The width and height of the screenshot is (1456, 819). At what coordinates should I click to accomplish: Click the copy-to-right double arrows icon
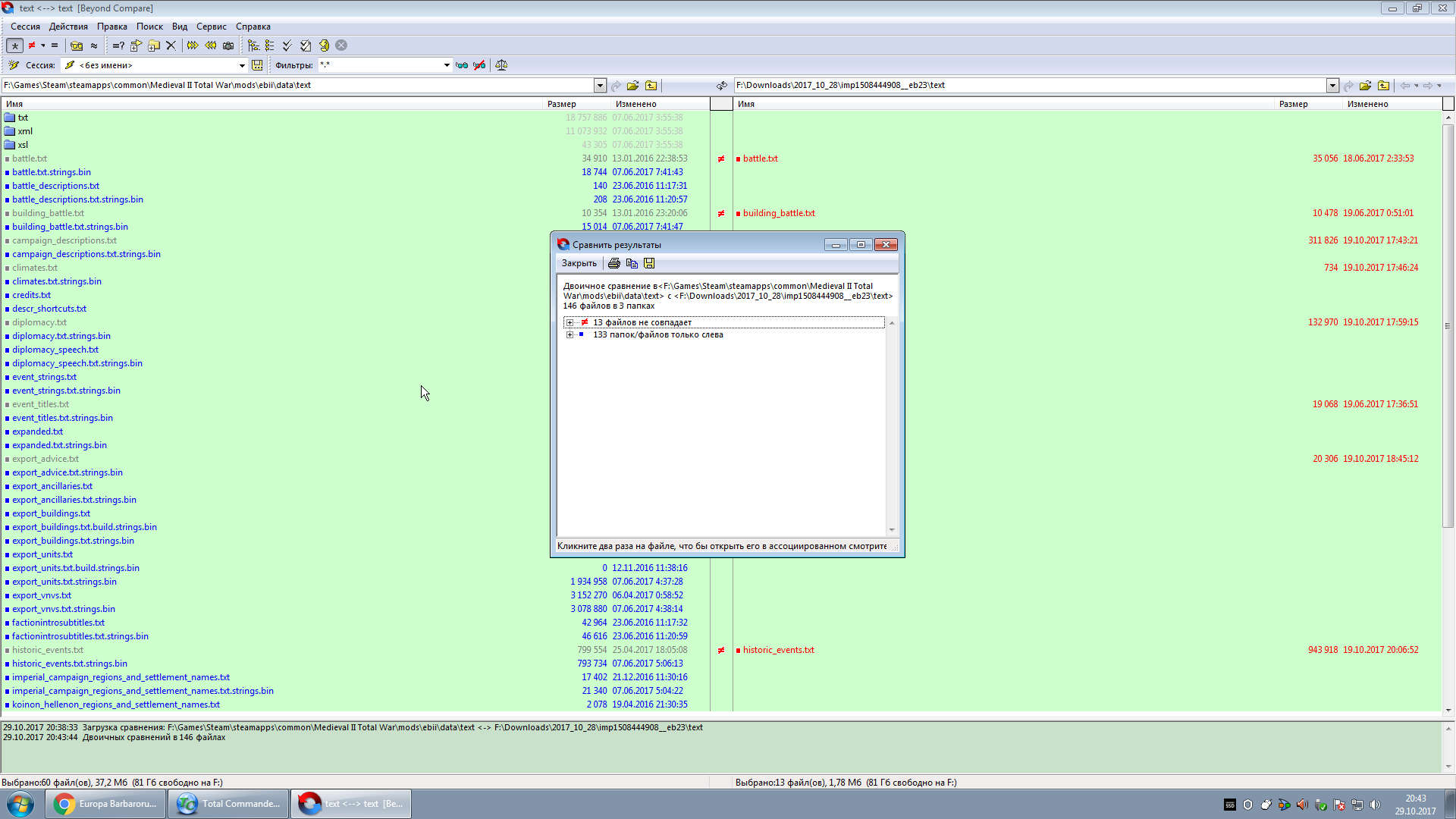pos(193,45)
